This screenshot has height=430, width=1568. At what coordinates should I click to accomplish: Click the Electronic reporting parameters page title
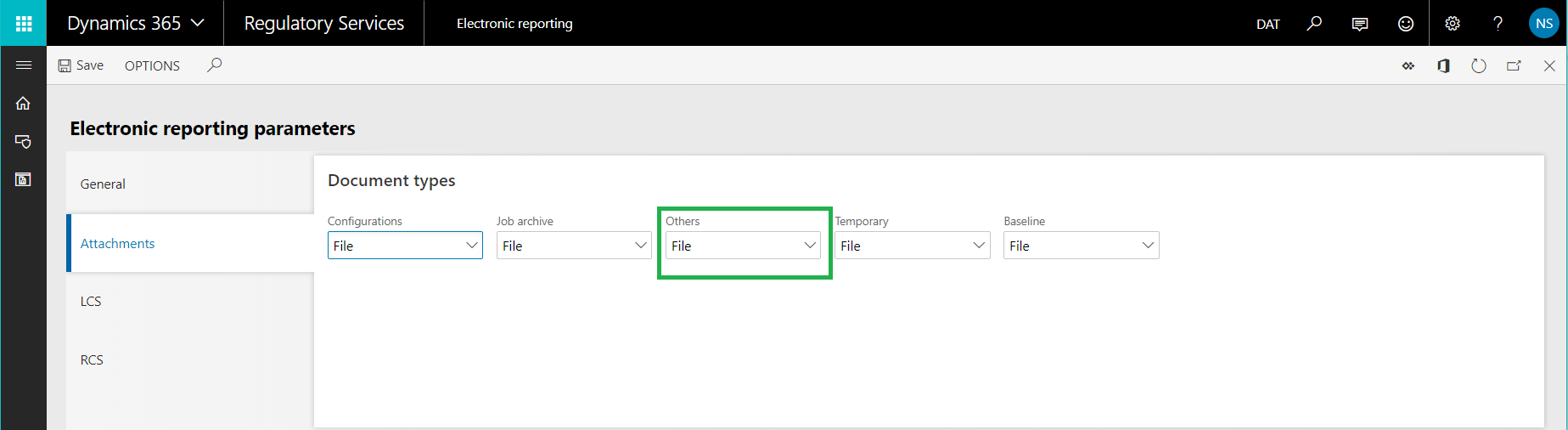[x=212, y=128]
